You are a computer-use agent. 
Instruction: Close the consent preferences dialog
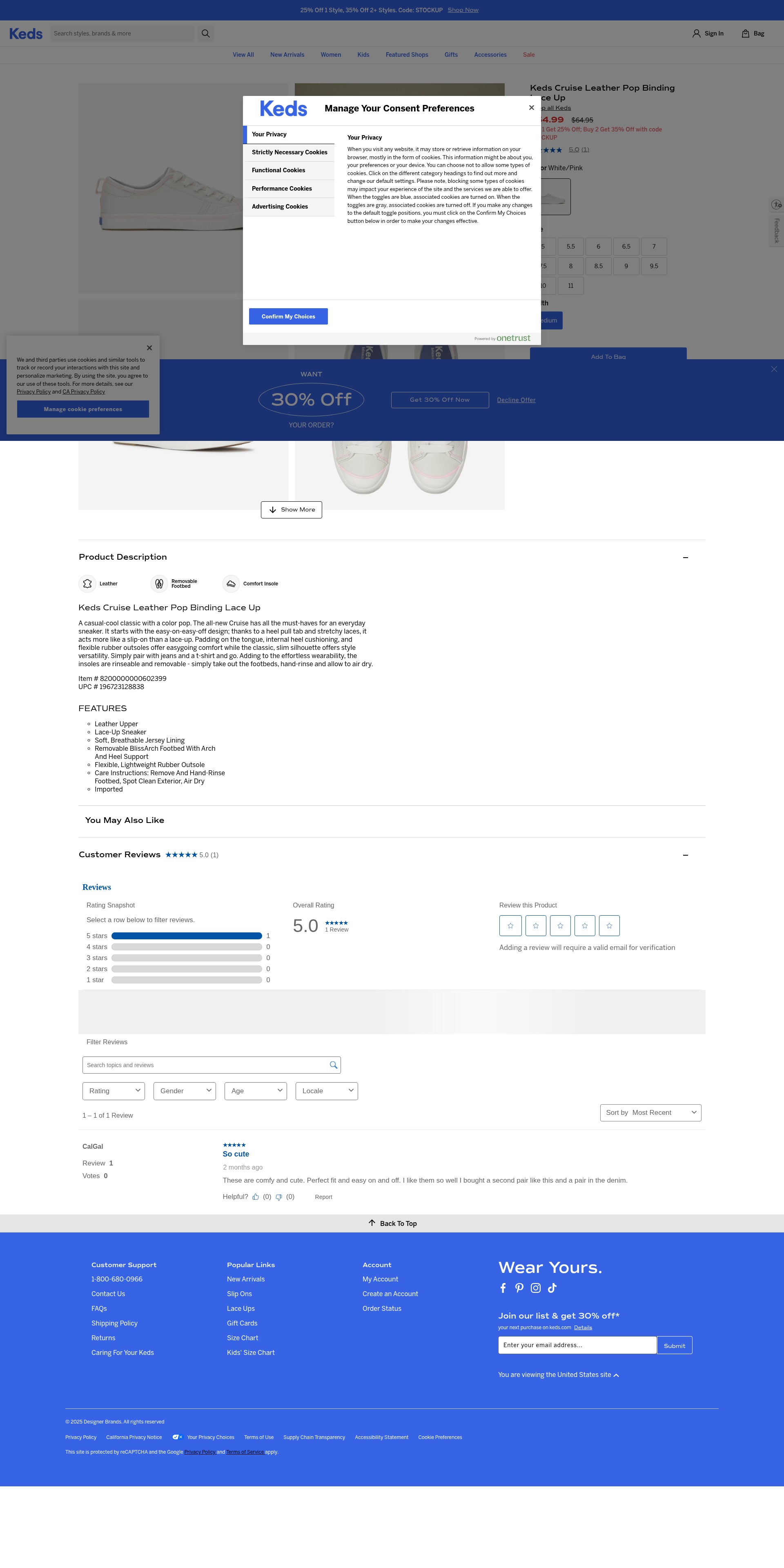pos(531,108)
